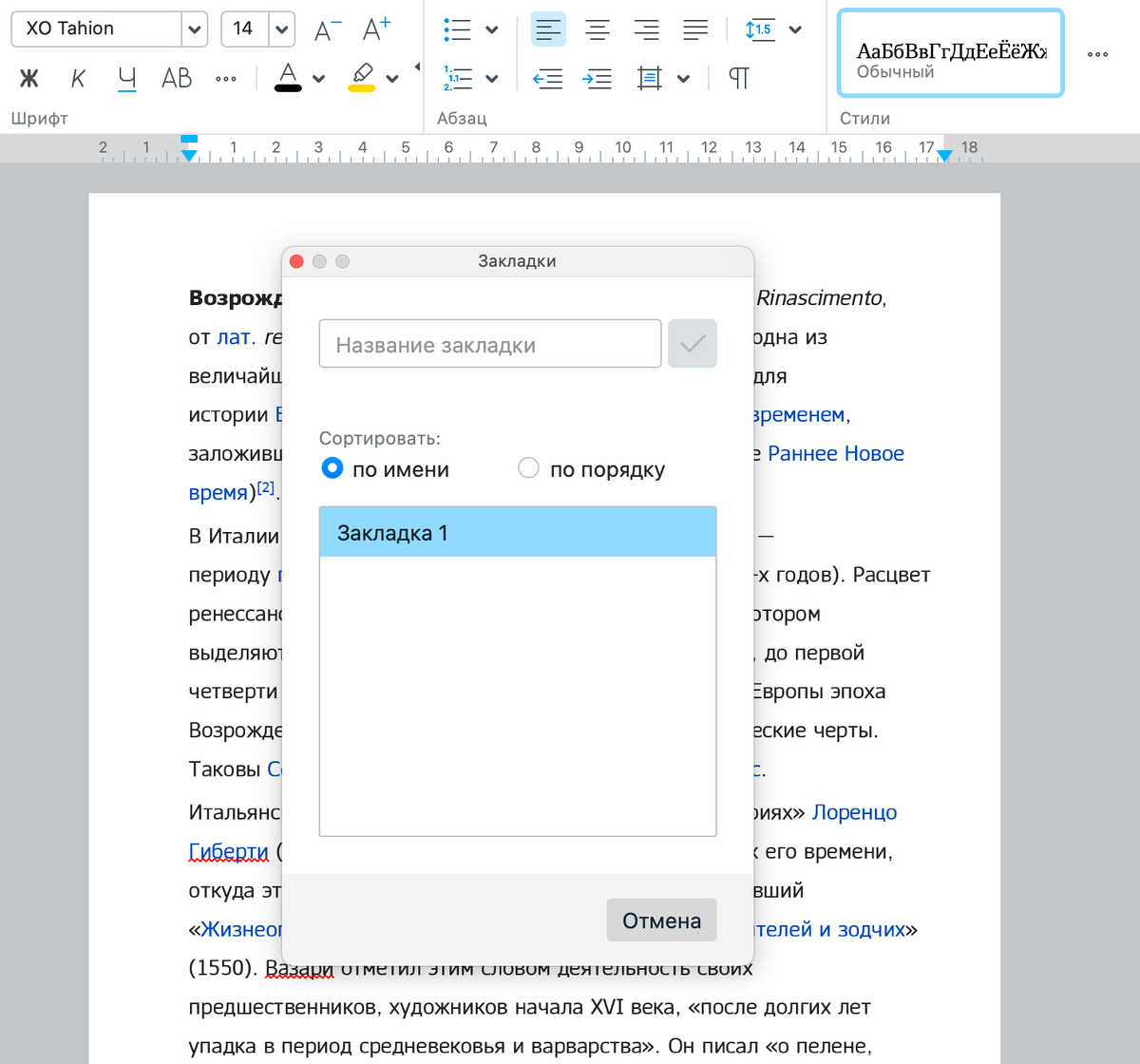Screen dimensions: 1140x1064
Task: Open the font color dropdown arrow
Action: click(x=318, y=80)
